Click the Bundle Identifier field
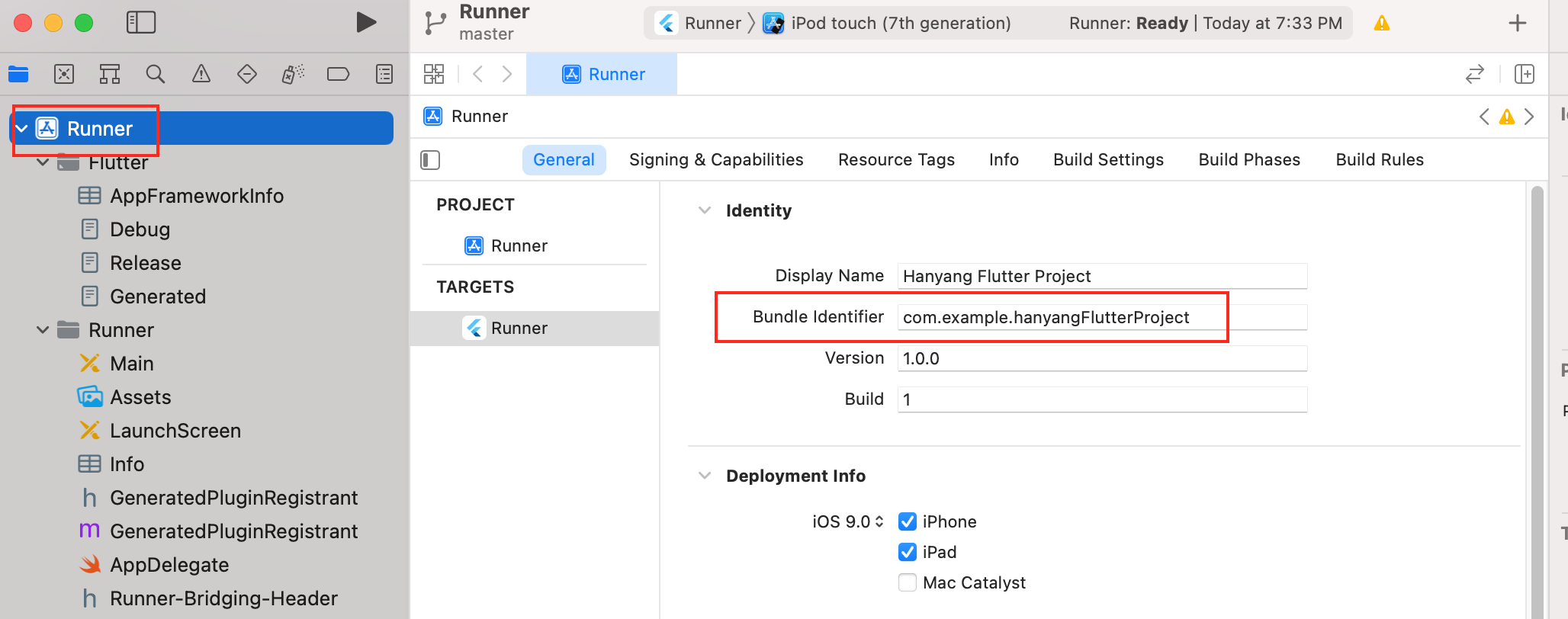Screen dimensions: 1568x619 tap(1102, 317)
